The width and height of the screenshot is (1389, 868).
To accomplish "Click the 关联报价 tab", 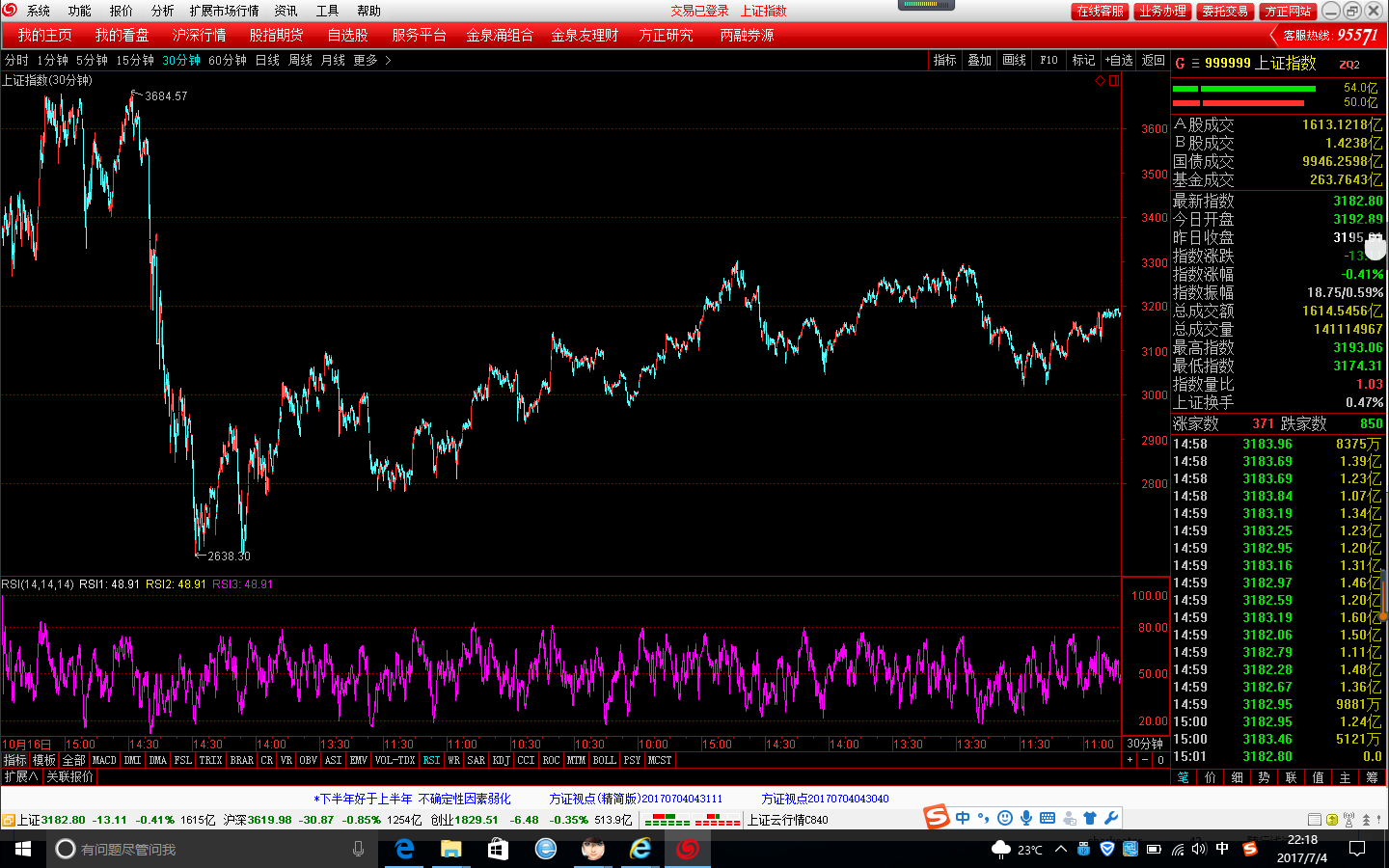I will coord(70,776).
